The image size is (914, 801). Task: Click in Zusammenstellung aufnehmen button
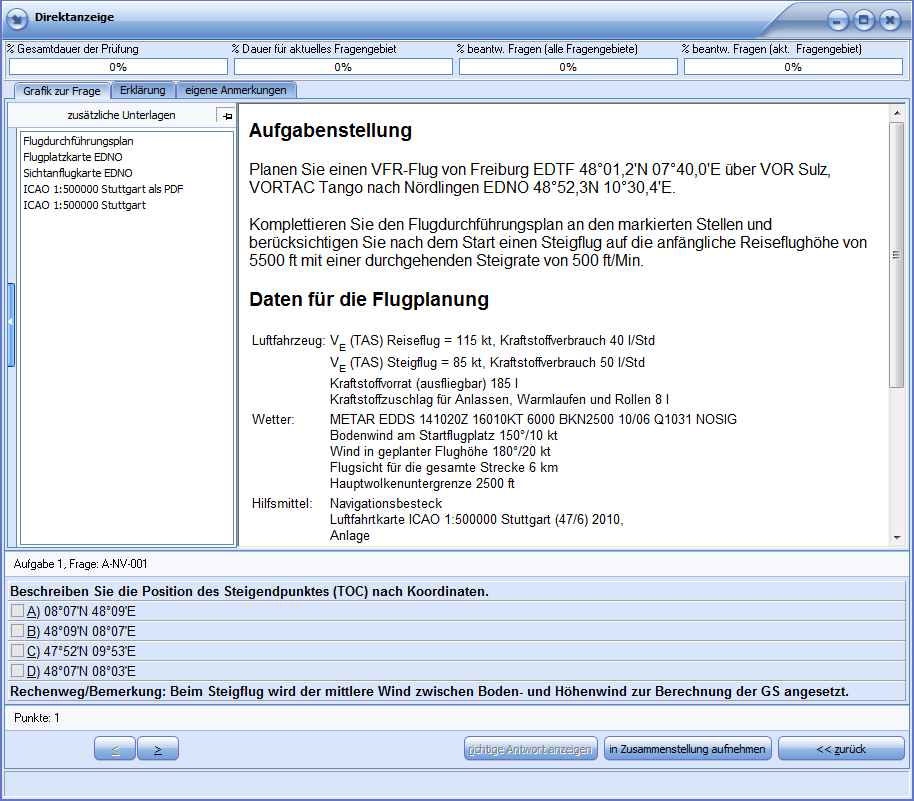688,749
